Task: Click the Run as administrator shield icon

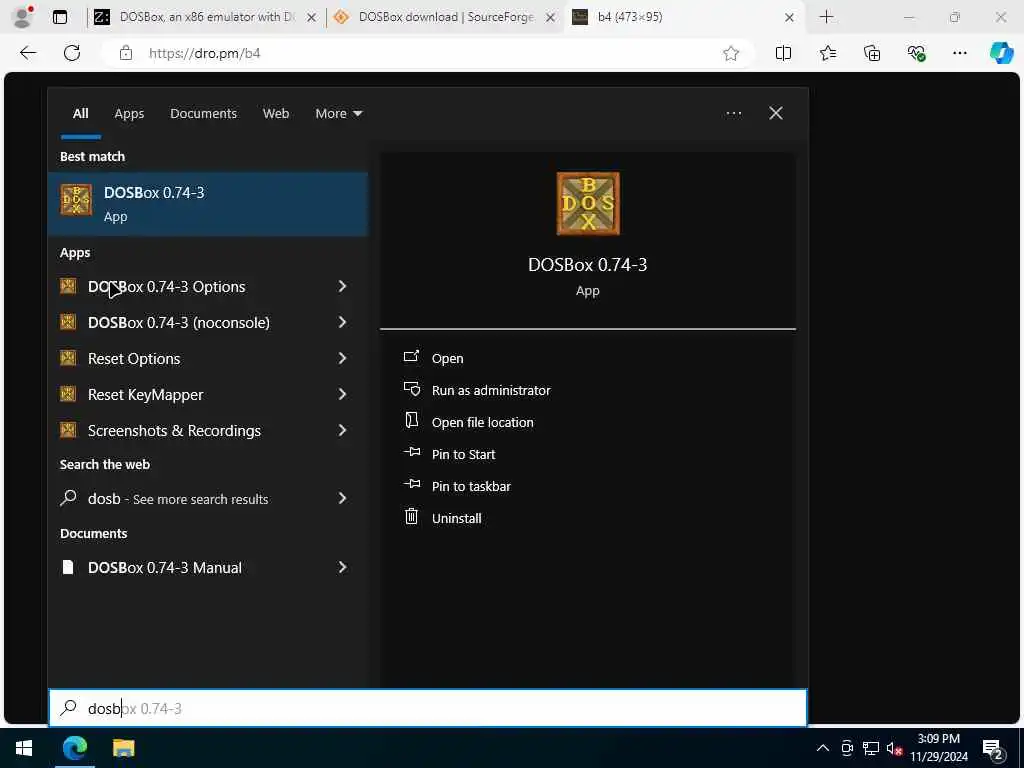Action: pyautogui.click(x=411, y=389)
